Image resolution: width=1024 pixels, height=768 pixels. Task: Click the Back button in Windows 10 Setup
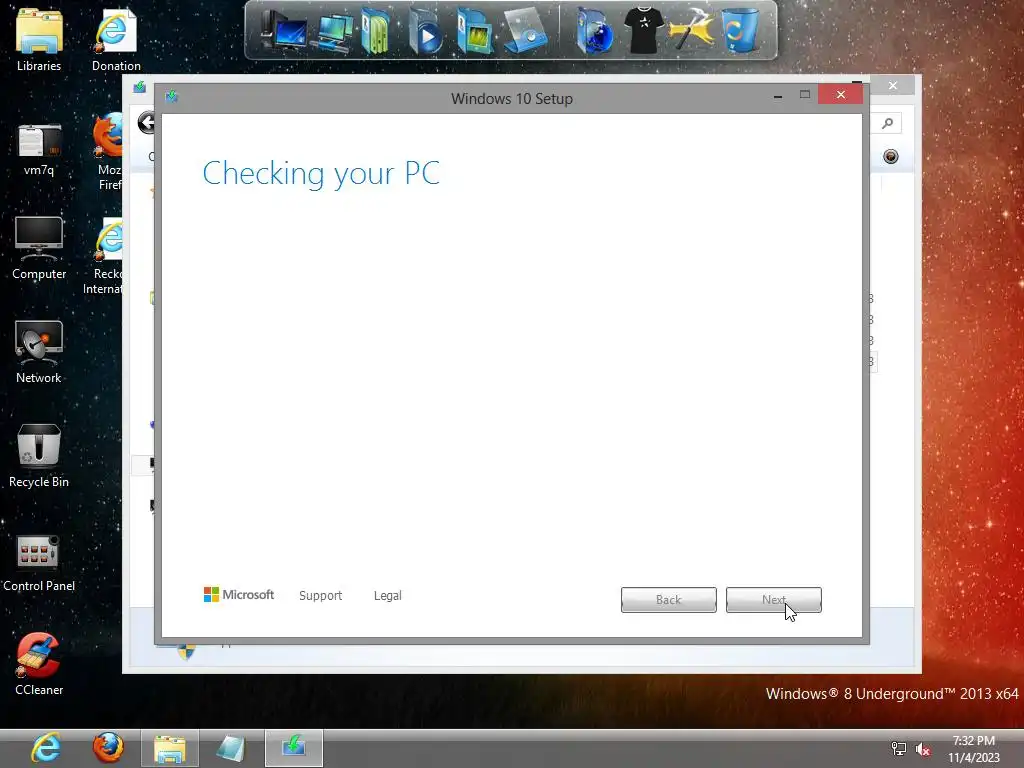pyautogui.click(x=668, y=600)
